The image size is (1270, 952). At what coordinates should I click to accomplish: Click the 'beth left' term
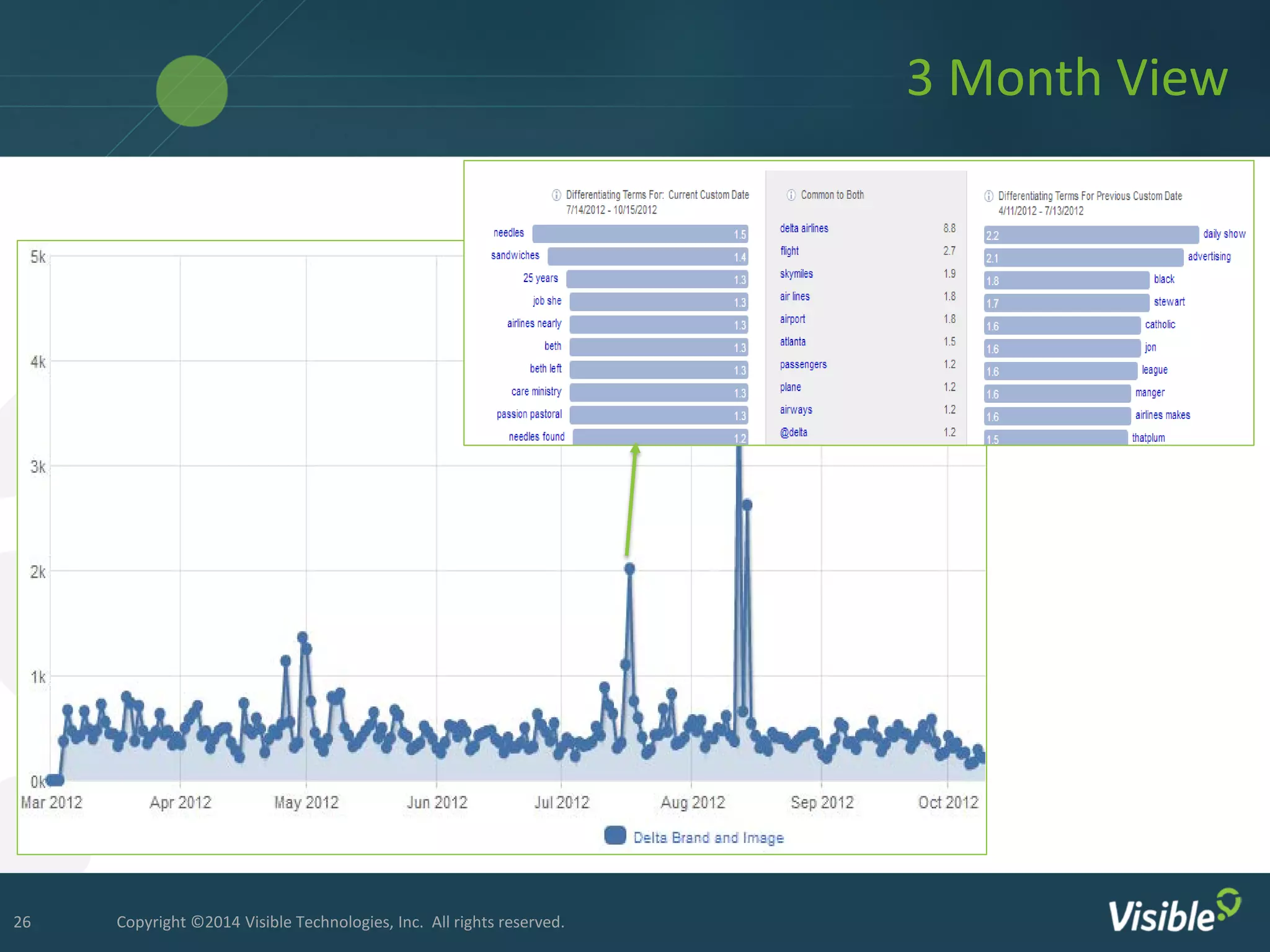coord(545,369)
